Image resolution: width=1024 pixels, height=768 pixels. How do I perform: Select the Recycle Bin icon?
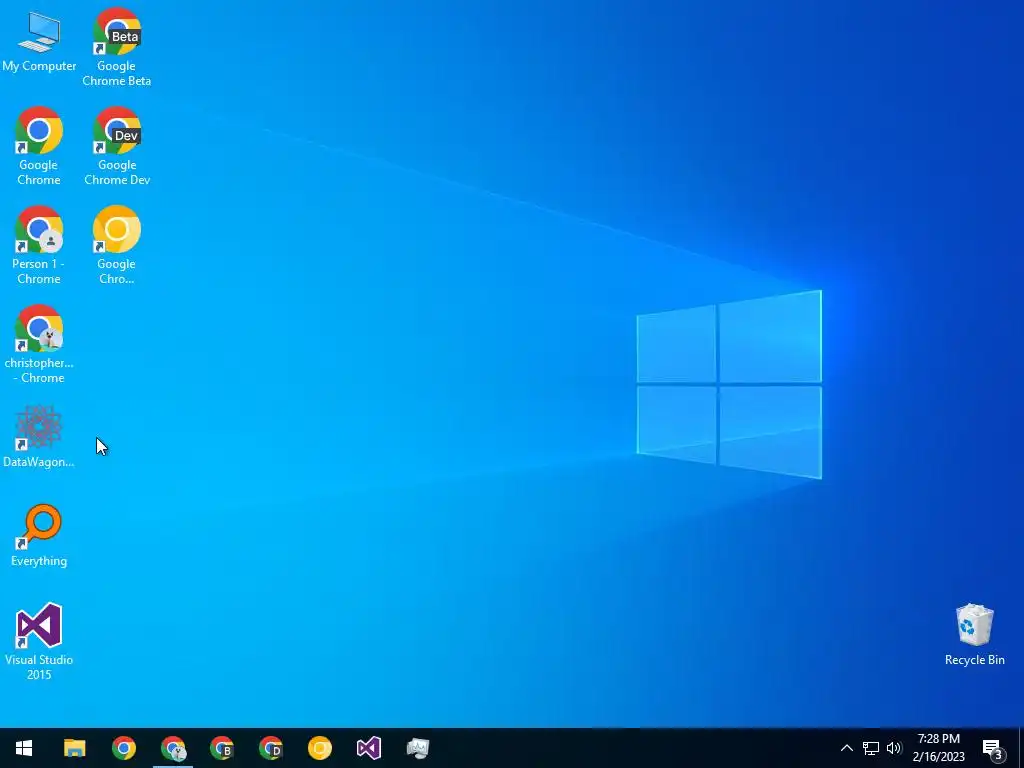(974, 635)
